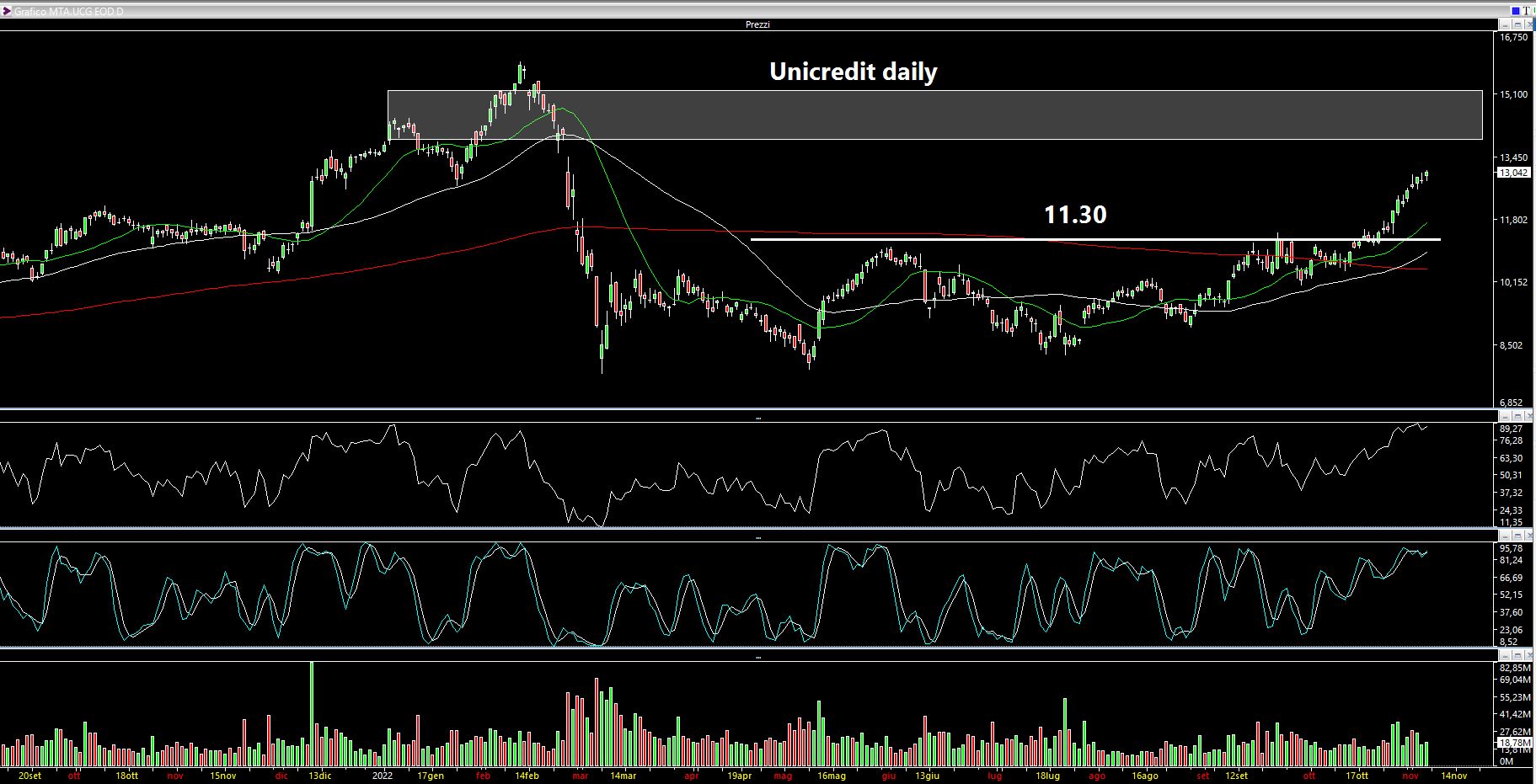Click the 10,152 price axis label

(1513, 282)
